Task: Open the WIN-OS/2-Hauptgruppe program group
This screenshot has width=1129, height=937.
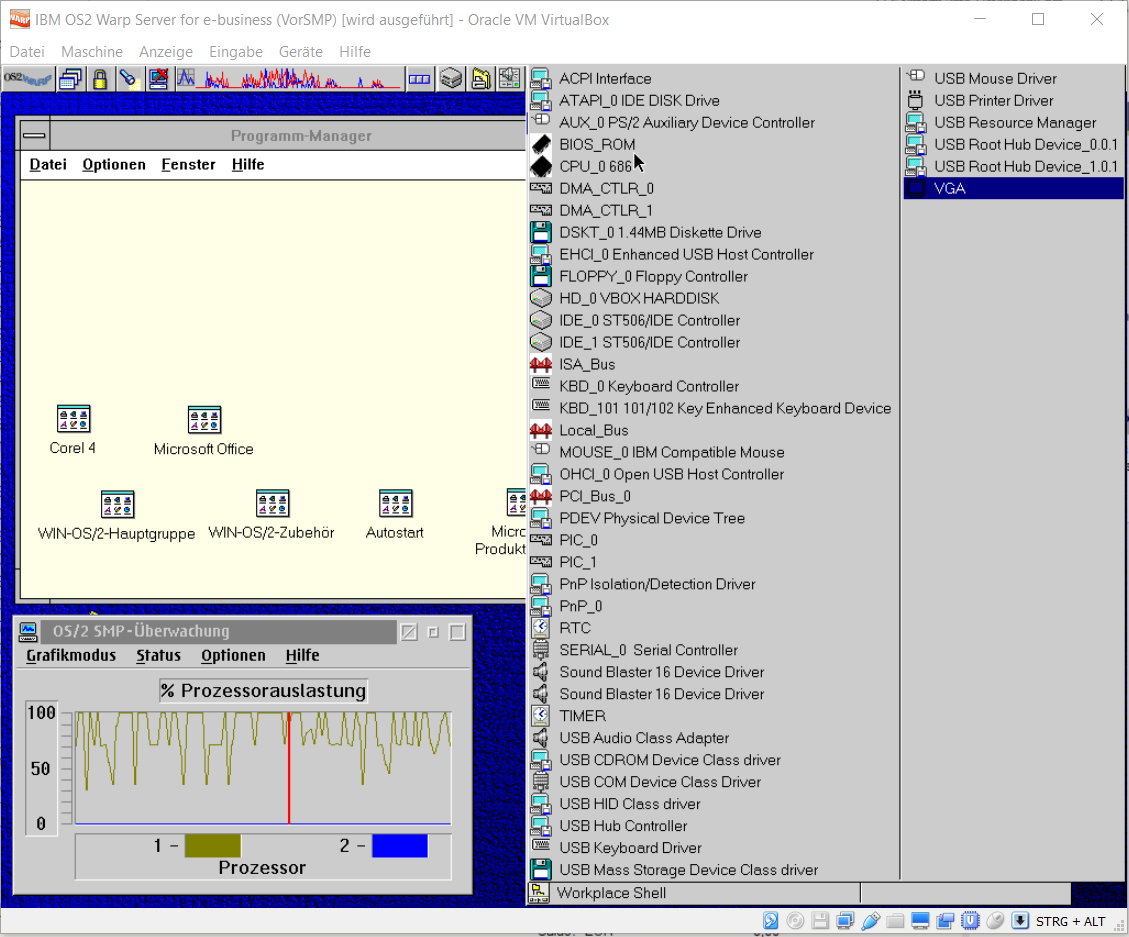Action: click(x=117, y=515)
